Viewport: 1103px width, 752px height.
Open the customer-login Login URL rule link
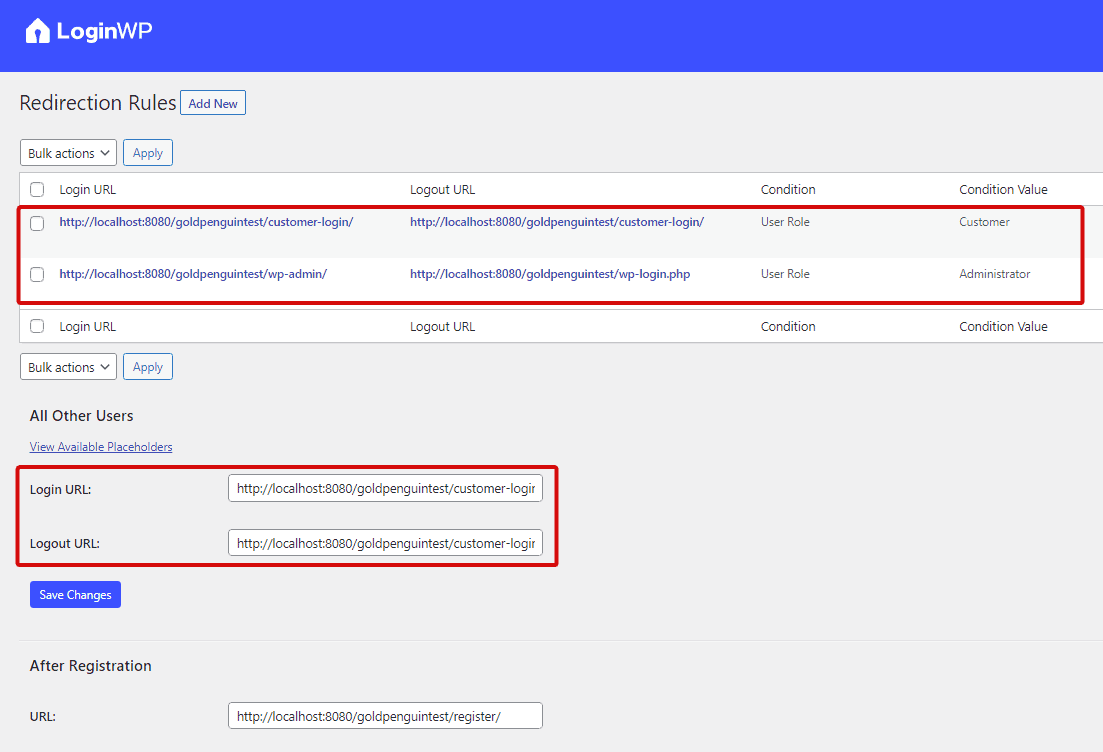206,222
